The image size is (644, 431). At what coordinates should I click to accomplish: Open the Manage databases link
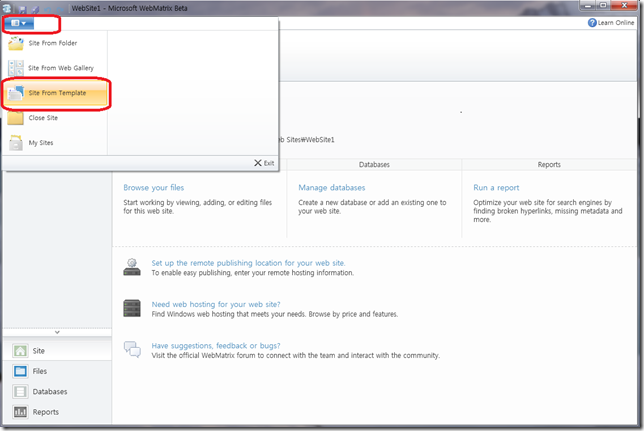pos(331,188)
